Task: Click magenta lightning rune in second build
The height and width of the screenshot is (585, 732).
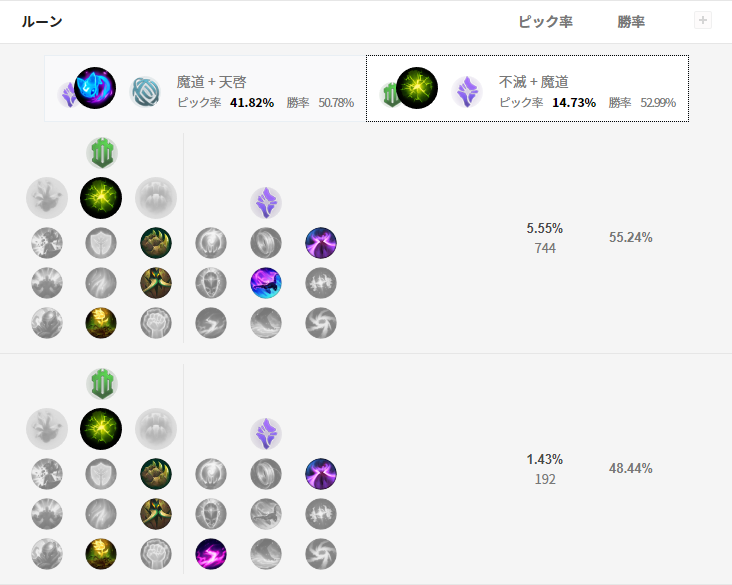Action: (211, 554)
